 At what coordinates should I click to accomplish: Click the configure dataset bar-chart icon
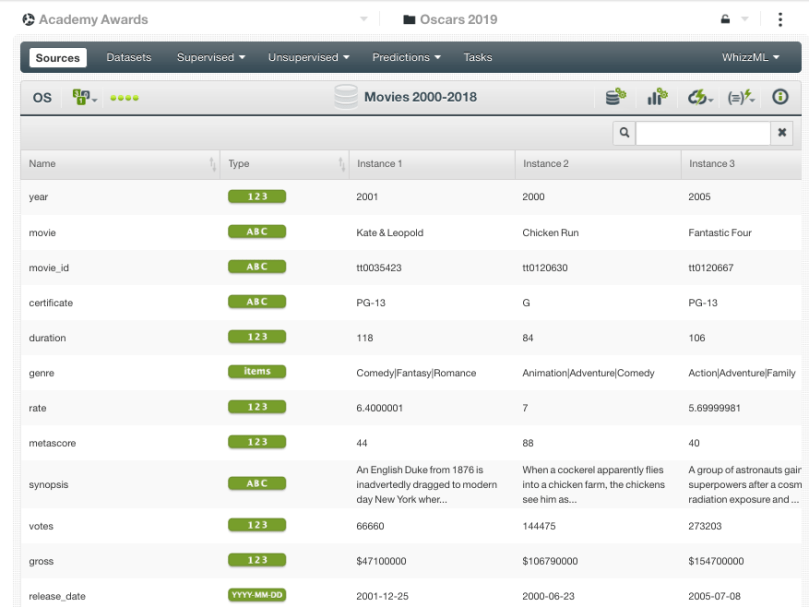(x=657, y=97)
